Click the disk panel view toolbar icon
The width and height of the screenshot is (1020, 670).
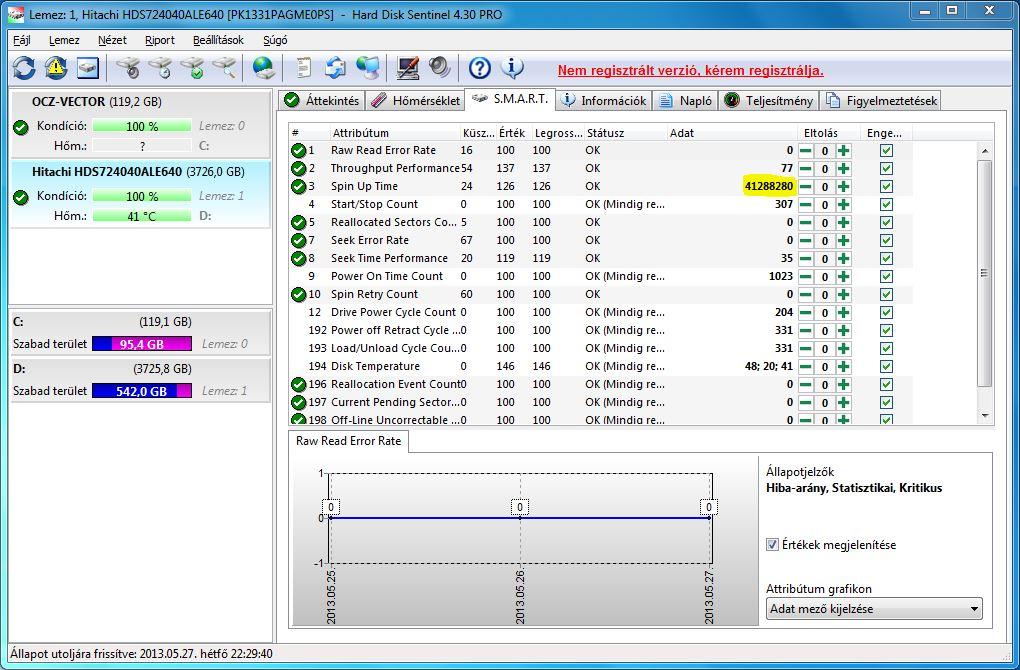pos(88,68)
